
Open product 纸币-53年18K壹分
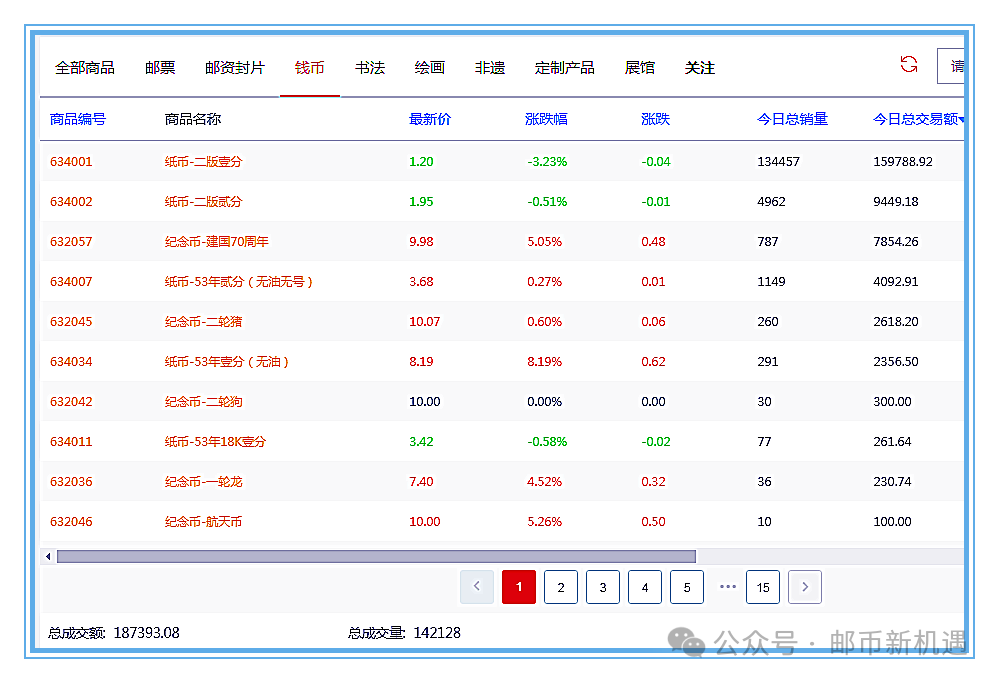[x=215, y=442]
